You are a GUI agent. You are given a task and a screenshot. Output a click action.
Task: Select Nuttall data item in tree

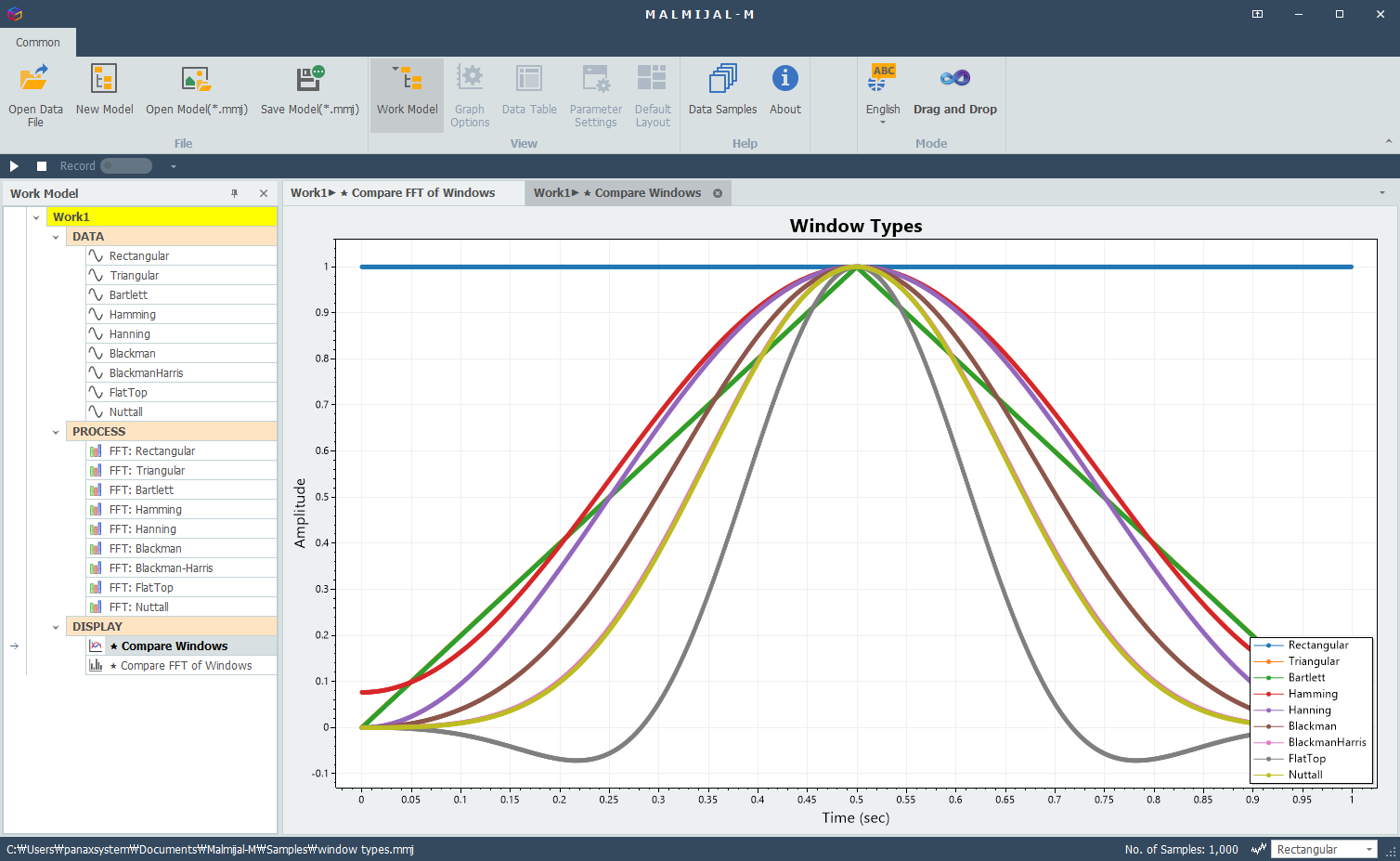coord(181,411)
